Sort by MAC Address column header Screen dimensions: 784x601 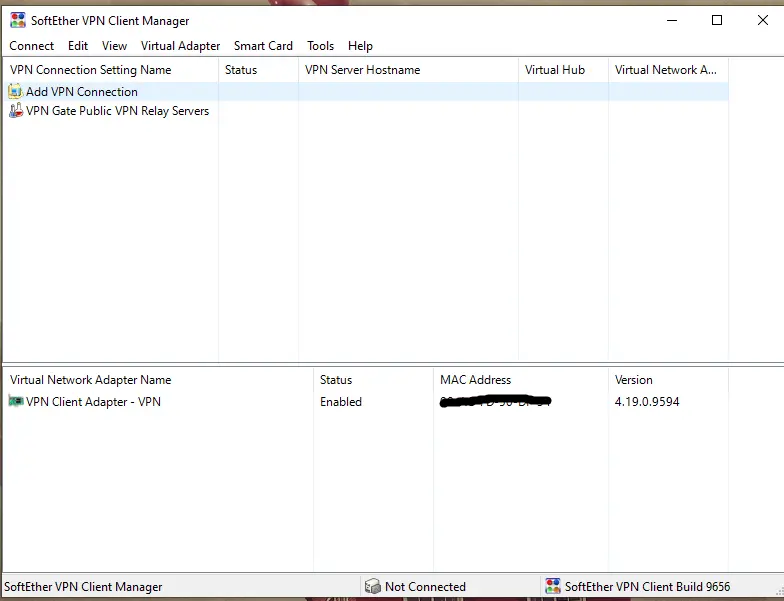coord(521,380)
